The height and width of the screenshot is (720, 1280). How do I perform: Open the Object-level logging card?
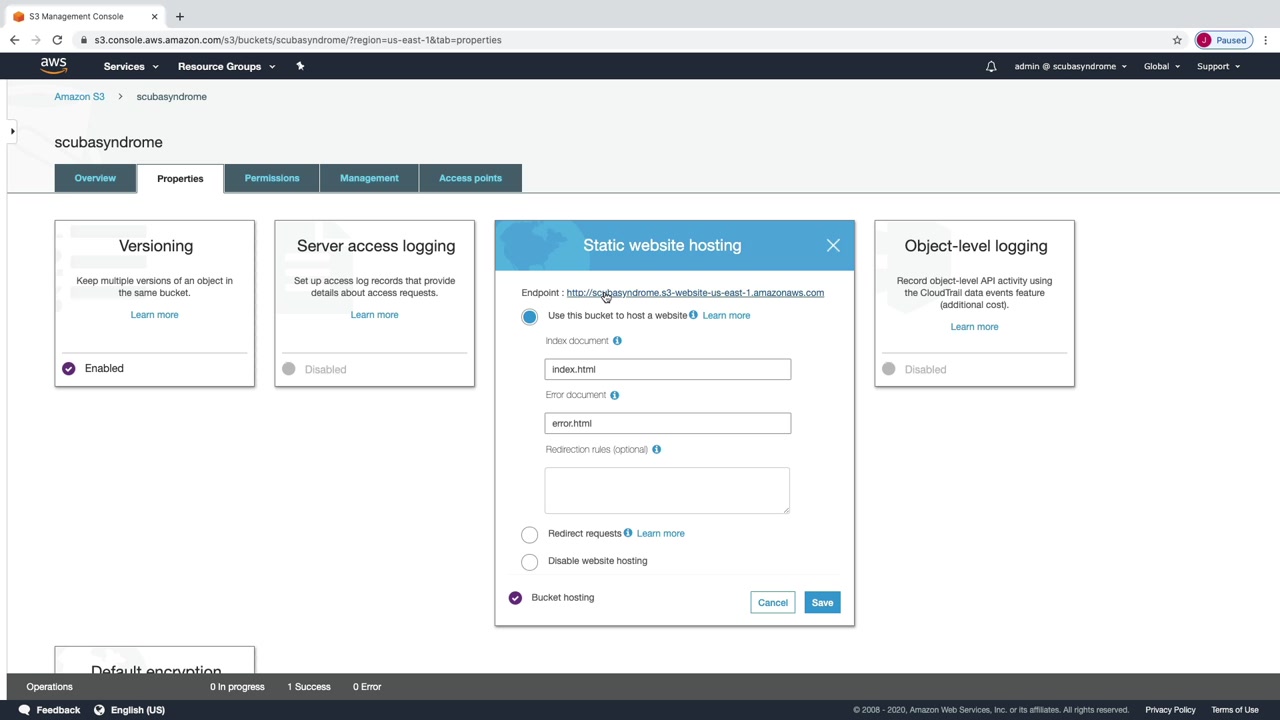(975, 303)
